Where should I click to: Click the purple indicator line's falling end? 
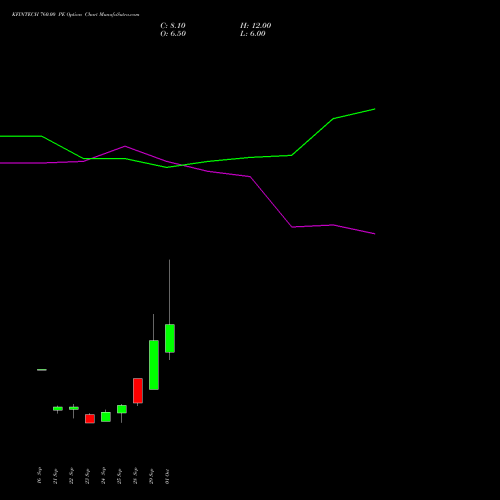pyautogui.click(x=374, y=234)
